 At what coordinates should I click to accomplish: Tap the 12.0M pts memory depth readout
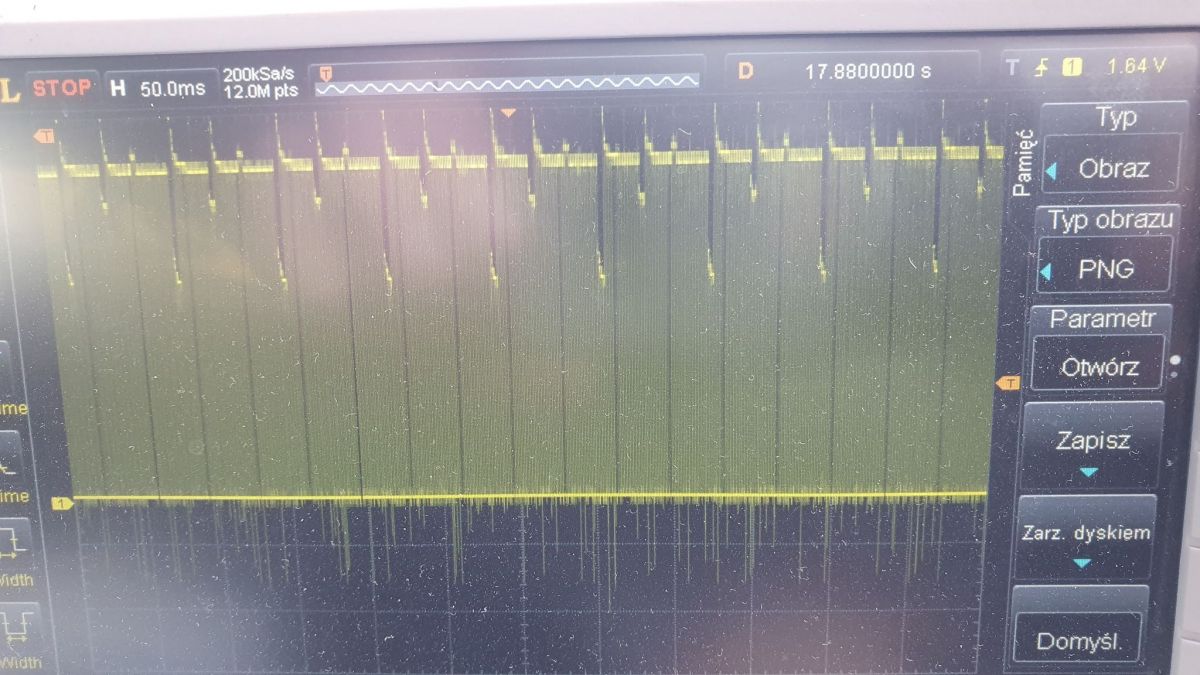pyautogui.click(x=261, y=92)
